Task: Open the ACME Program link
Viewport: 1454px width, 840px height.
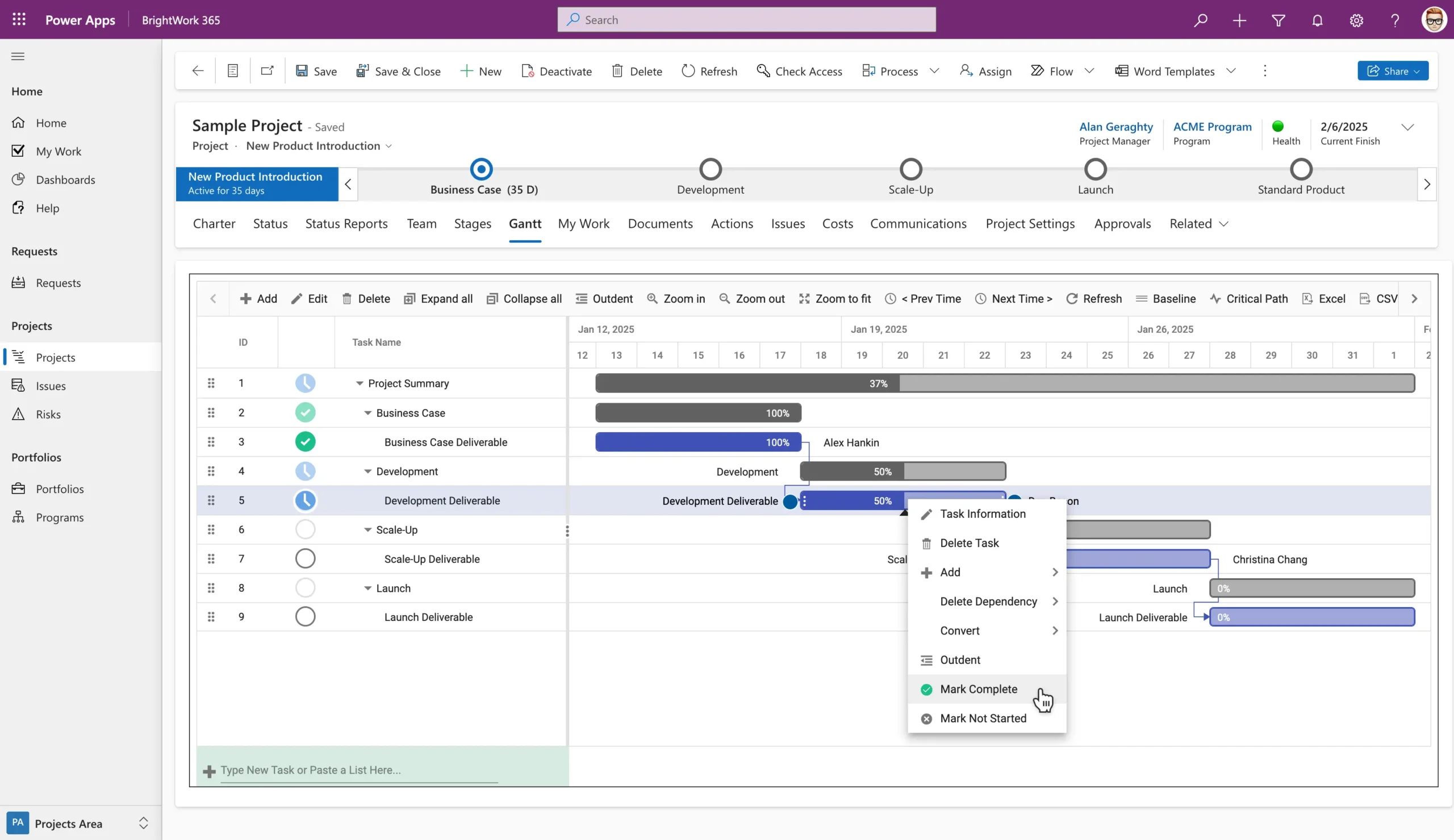Action: pyautogui.click(x=1212, y=126)
